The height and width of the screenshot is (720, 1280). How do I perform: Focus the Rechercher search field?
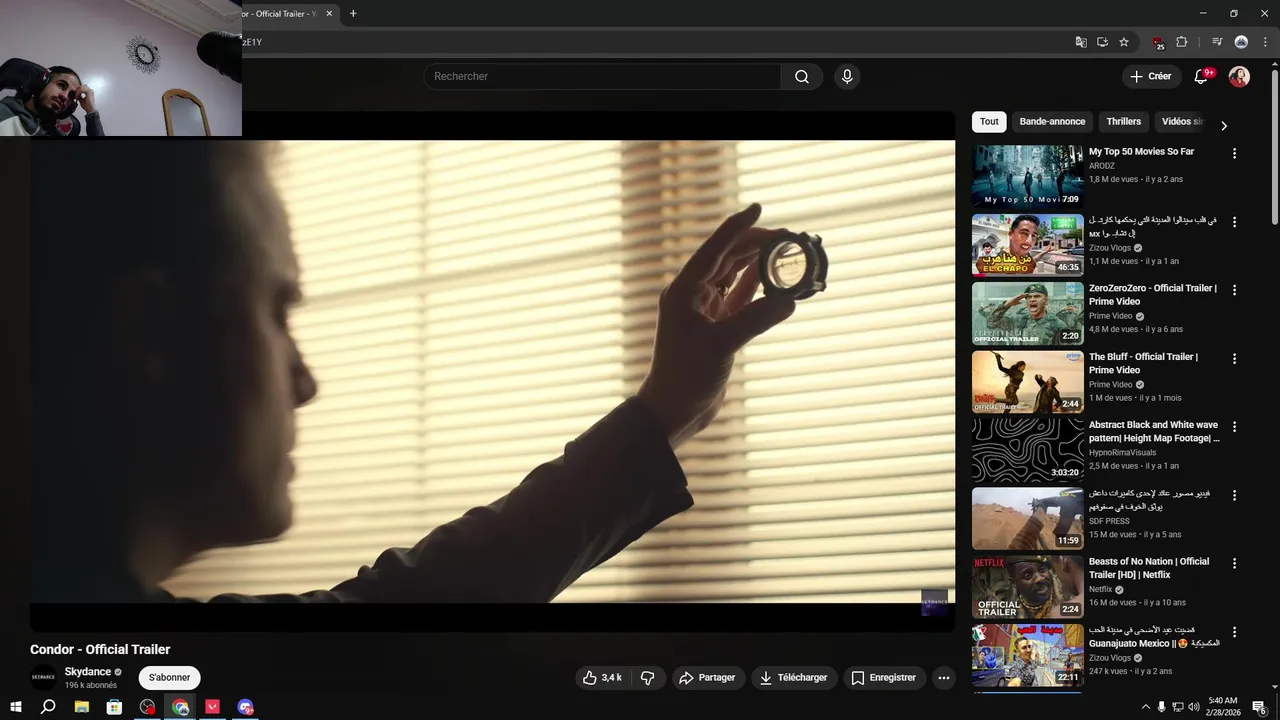602,77
